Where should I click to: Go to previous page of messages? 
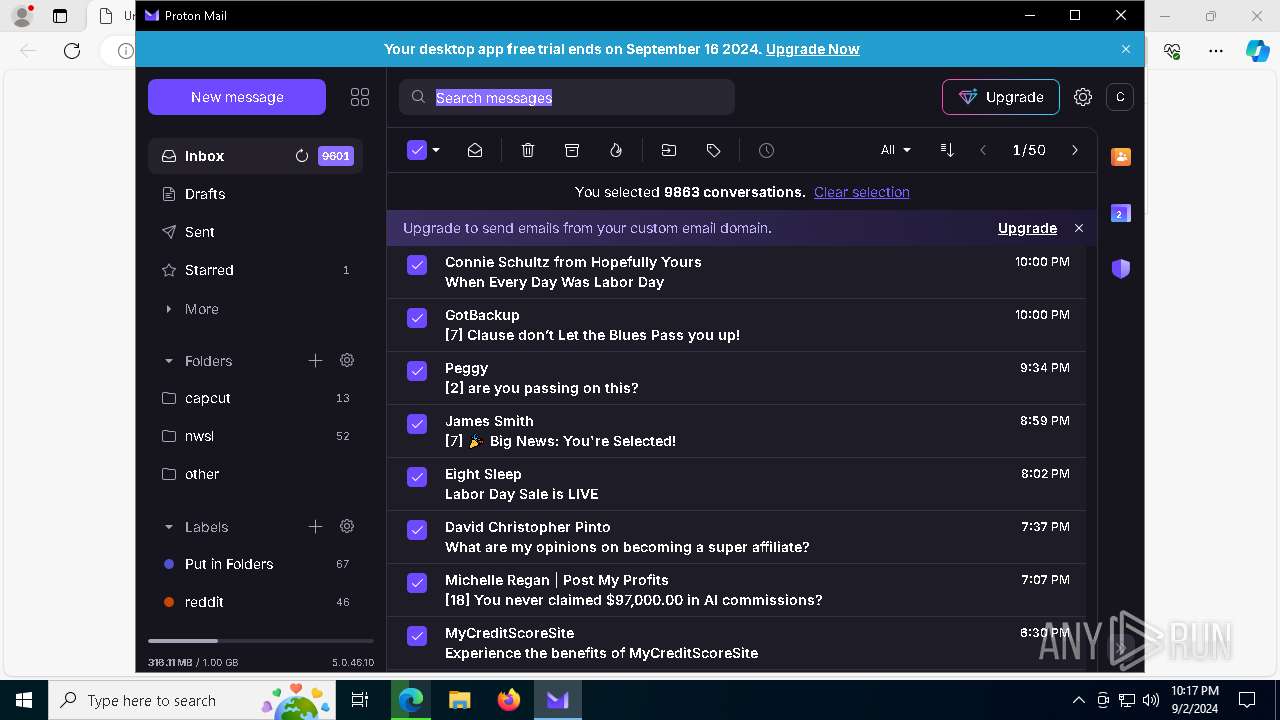tap(983, 150)
